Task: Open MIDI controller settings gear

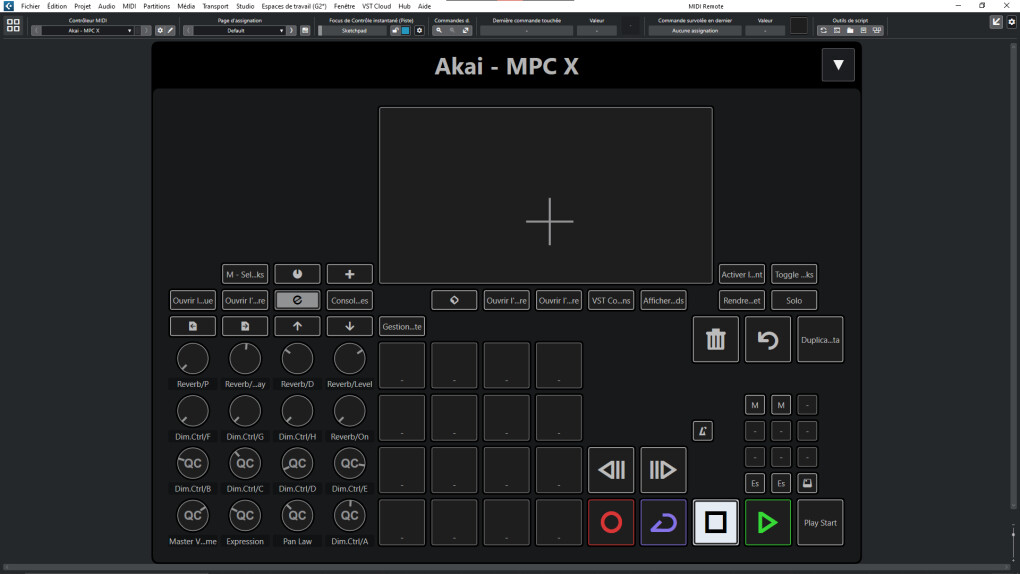Action: (x=160, y=31)
